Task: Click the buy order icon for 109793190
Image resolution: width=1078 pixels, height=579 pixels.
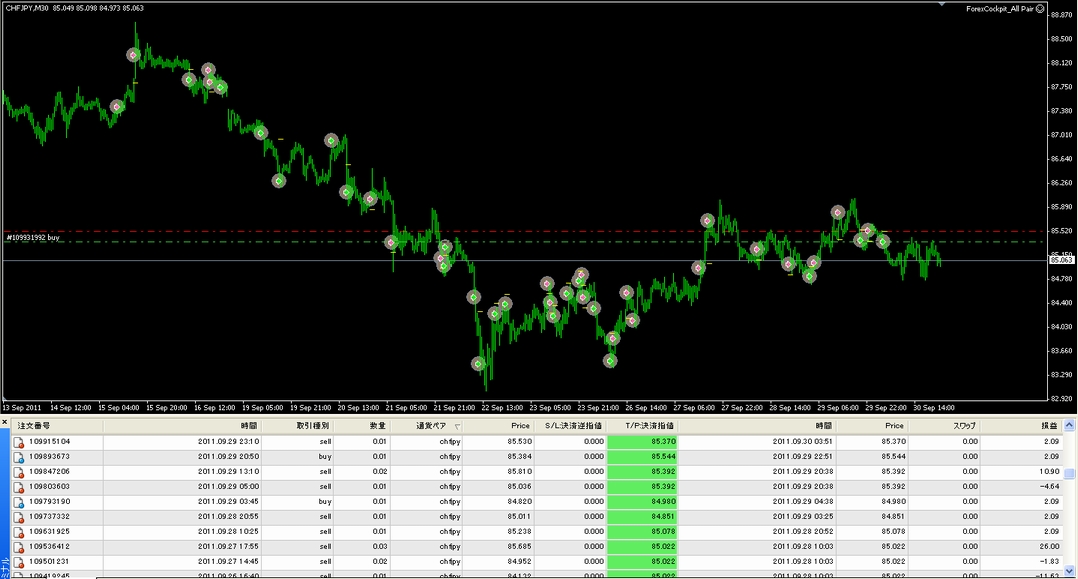Action: [x=19, y=502]
